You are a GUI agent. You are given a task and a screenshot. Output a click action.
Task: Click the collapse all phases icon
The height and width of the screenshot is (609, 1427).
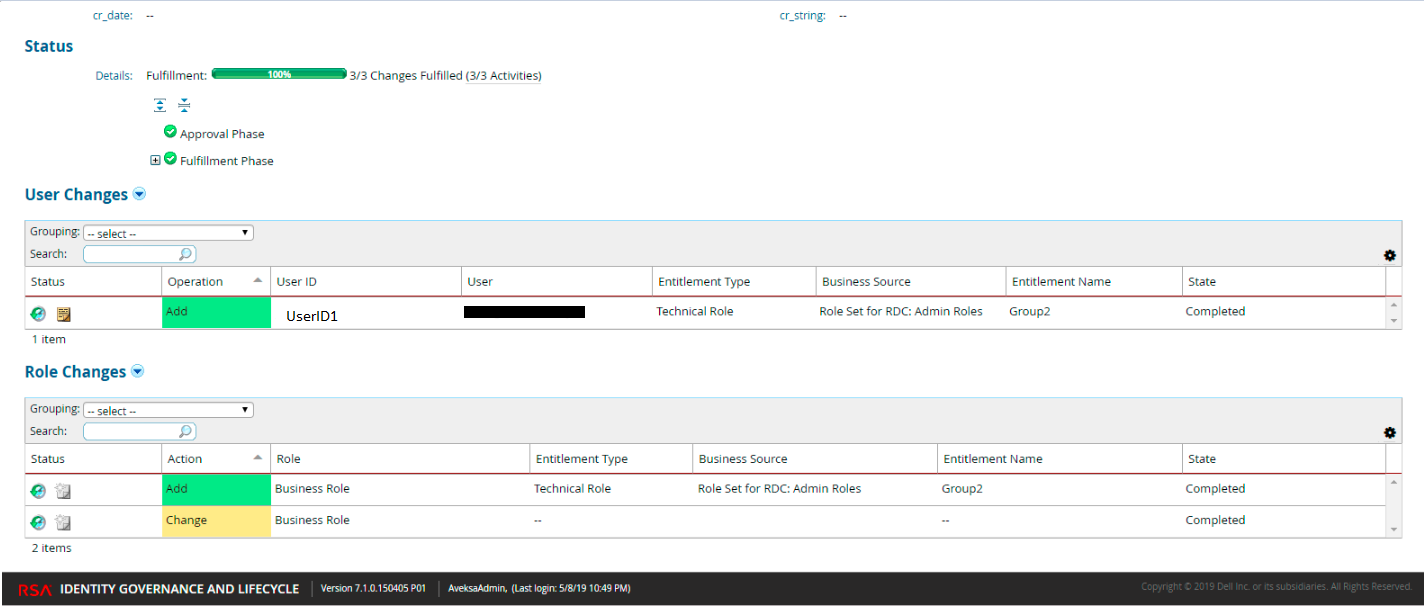[183, 104]
